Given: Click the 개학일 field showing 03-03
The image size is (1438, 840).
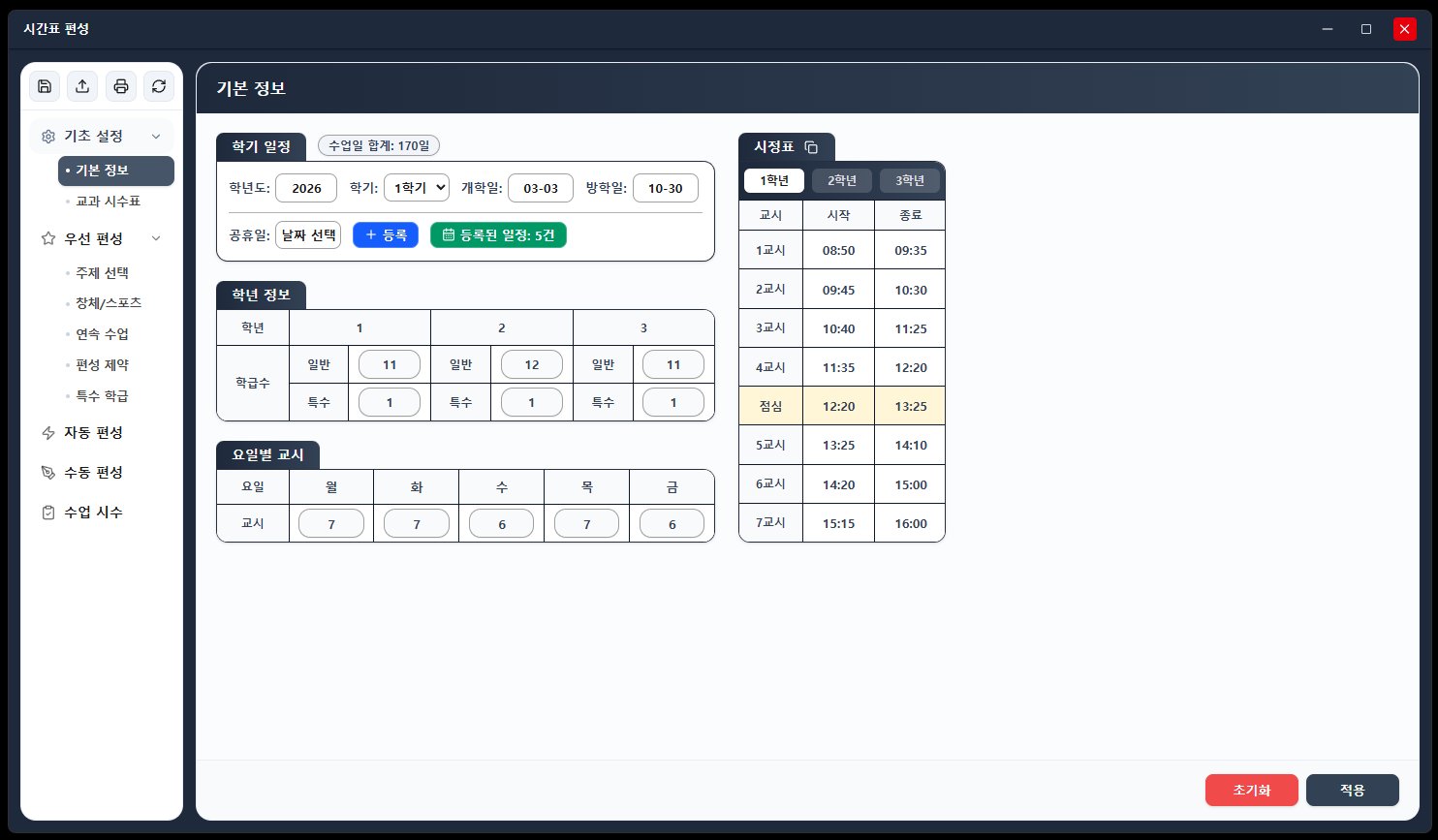Looking at the screenshot, I should (x=541, y=188).
